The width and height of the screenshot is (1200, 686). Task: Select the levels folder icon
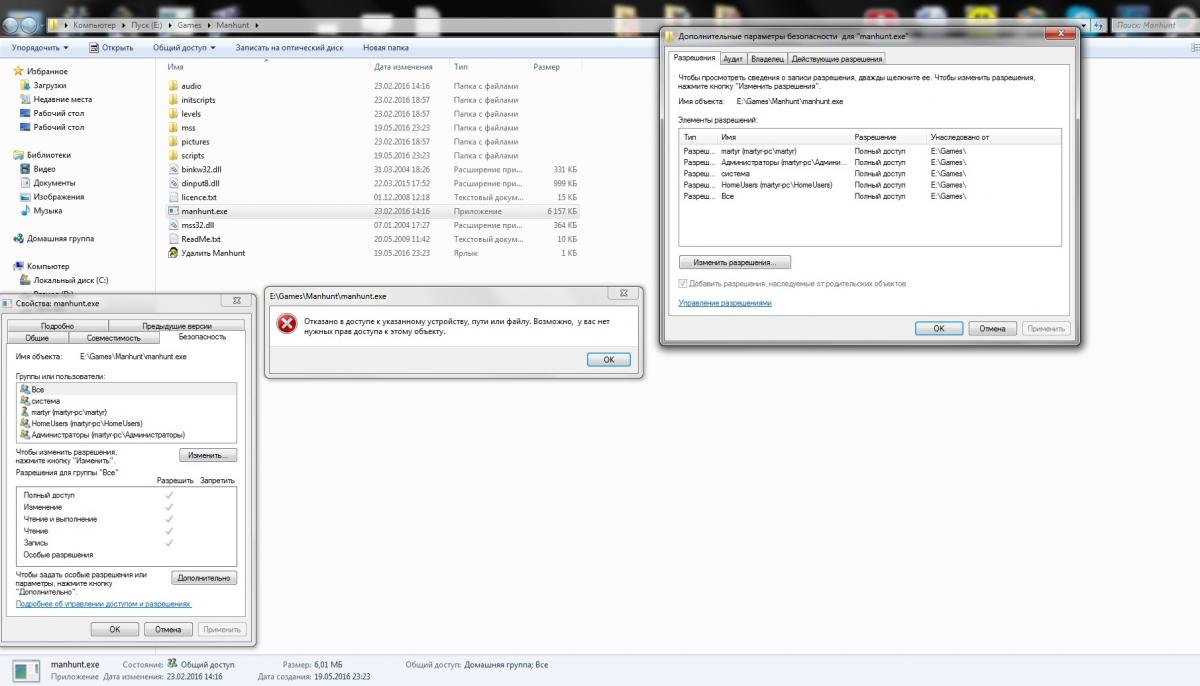(x=173, y=114)
